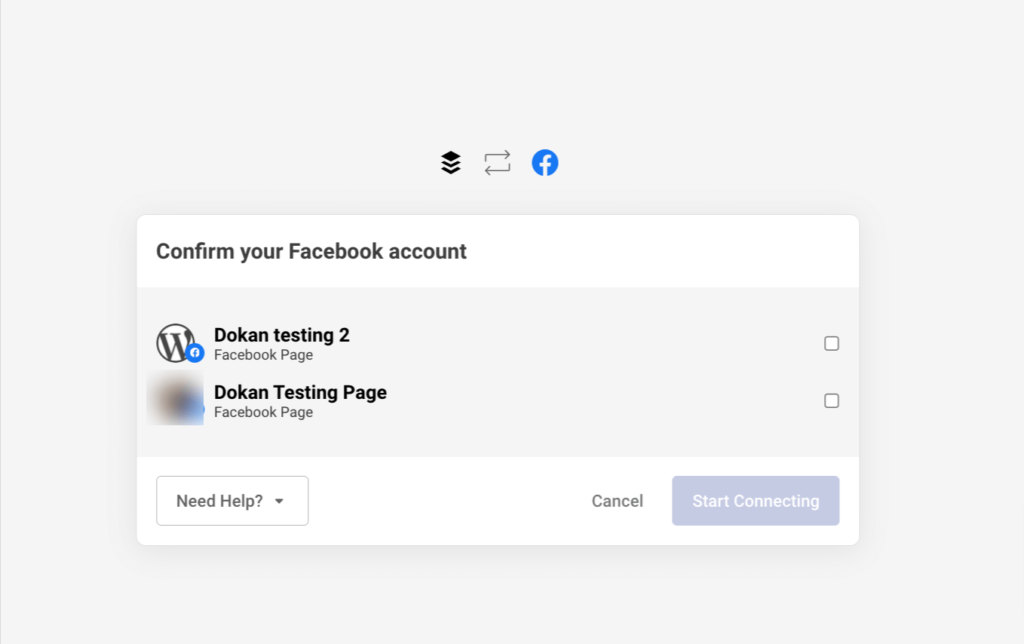The height and width of the screenshot is (644, 1024).
Task: Click Facebook Page label under Dokan Testing Page
Action: (x=263, y=412)
